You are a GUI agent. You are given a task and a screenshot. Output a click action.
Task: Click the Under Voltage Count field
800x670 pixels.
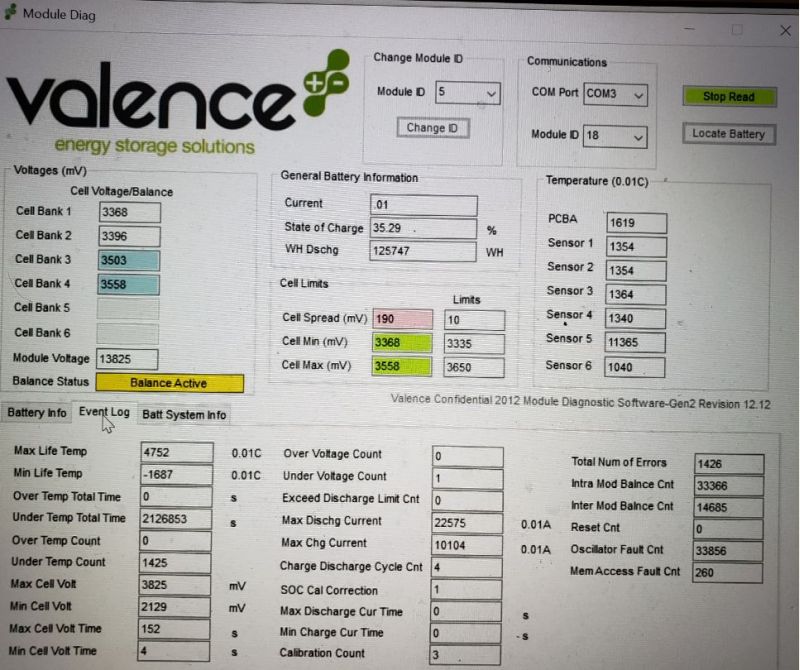click(467, 479)
